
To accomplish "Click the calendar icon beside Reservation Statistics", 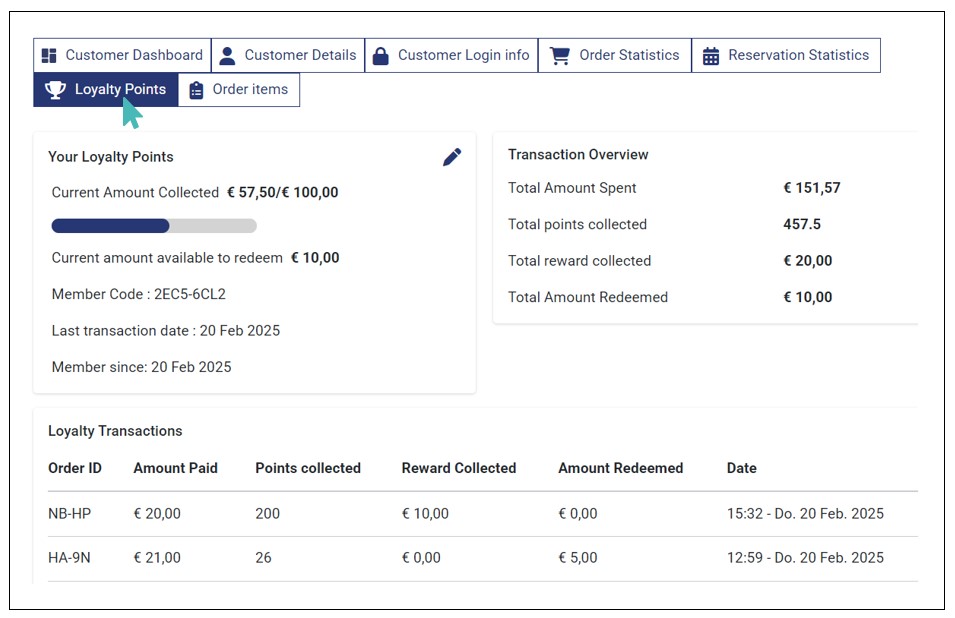I will tap(711, 55).
